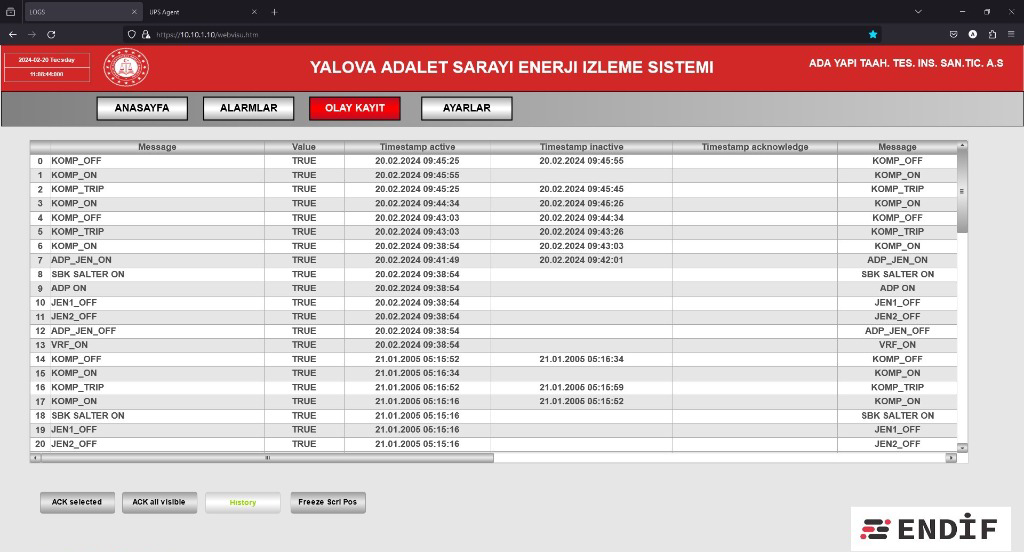Select row 9 ADP ON message
1024x552 pixels.
click(x=69, y=288)
